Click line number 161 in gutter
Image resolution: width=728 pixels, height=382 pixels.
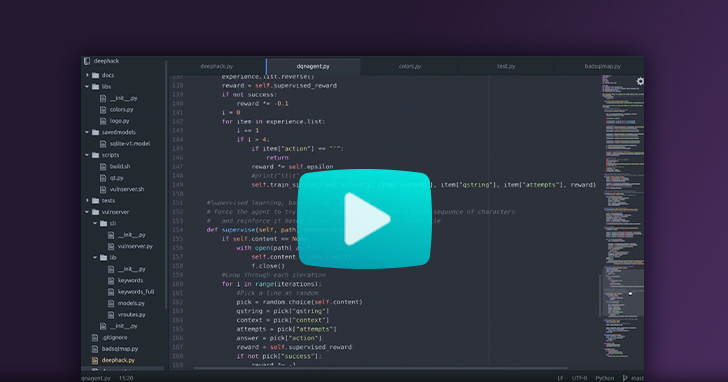pos(178,293)
